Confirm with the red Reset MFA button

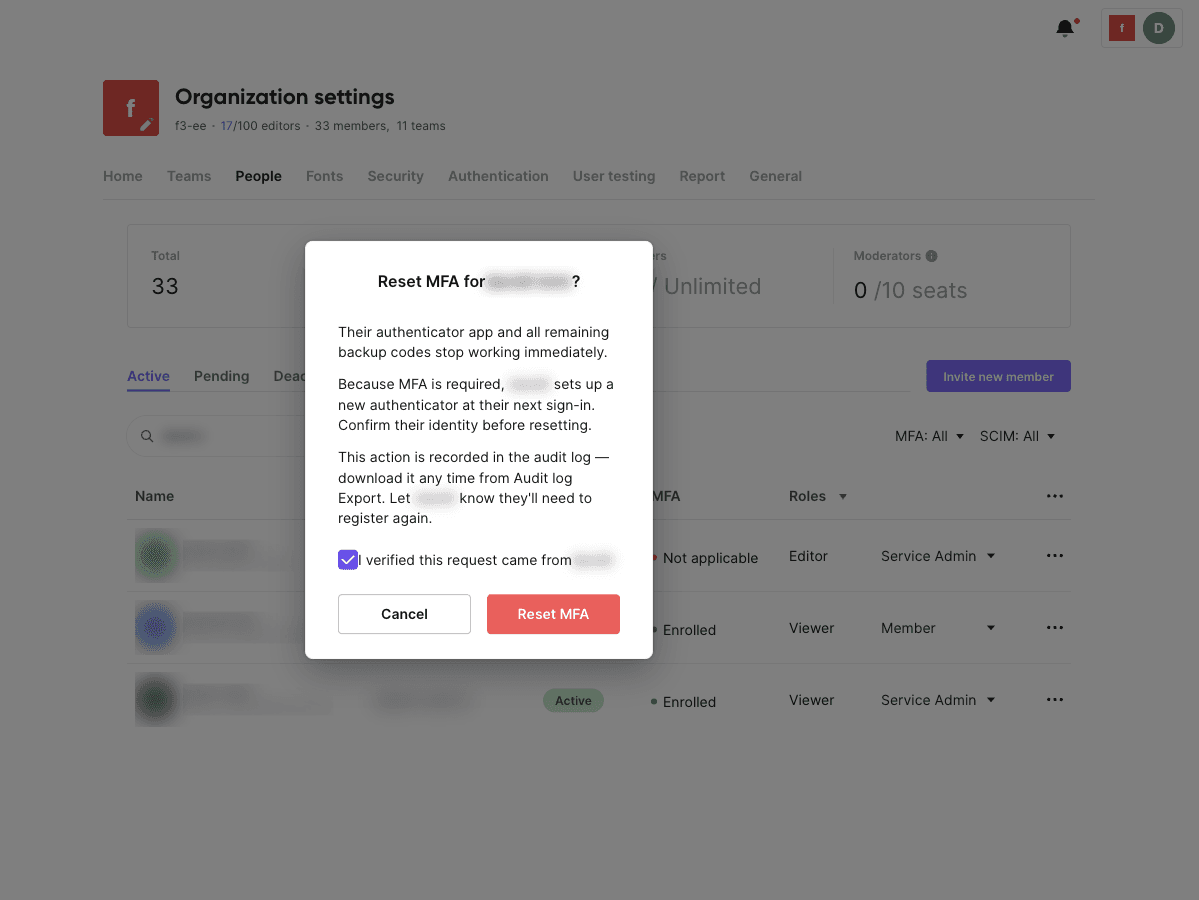pos(553,614)
